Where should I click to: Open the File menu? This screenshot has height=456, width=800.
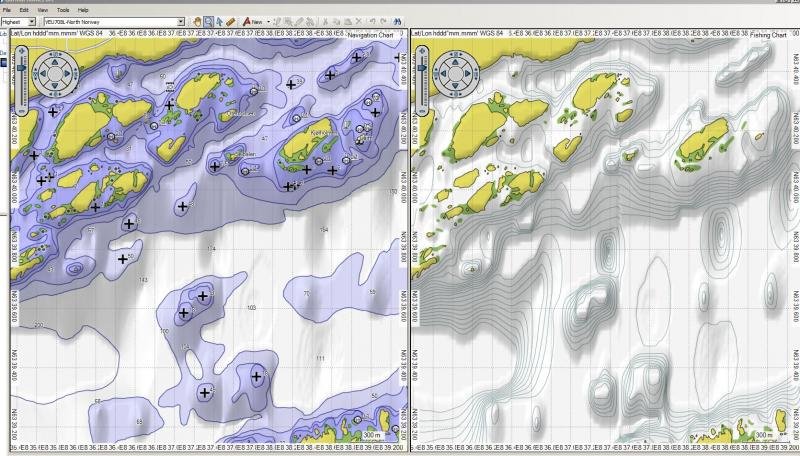point(6,9)
